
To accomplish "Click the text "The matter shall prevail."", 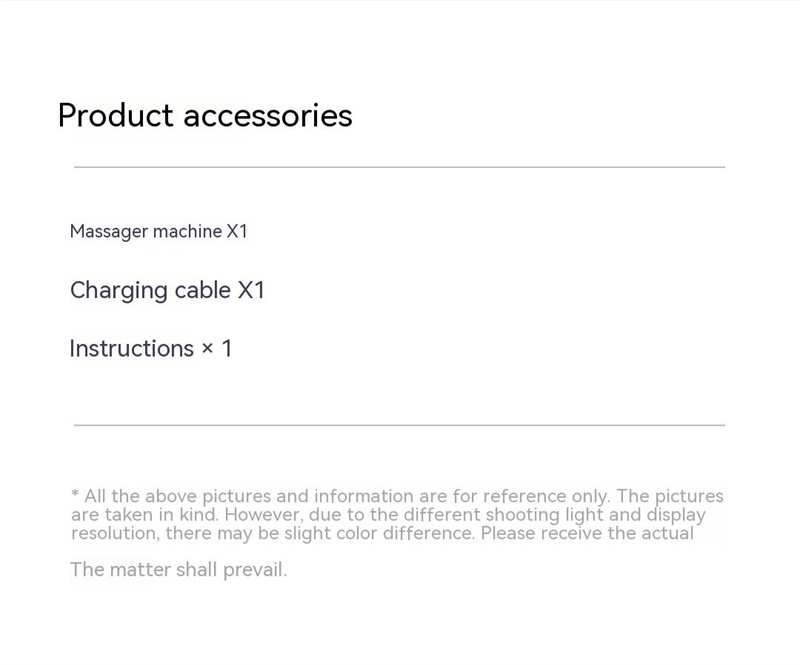I will pos(178,570).
